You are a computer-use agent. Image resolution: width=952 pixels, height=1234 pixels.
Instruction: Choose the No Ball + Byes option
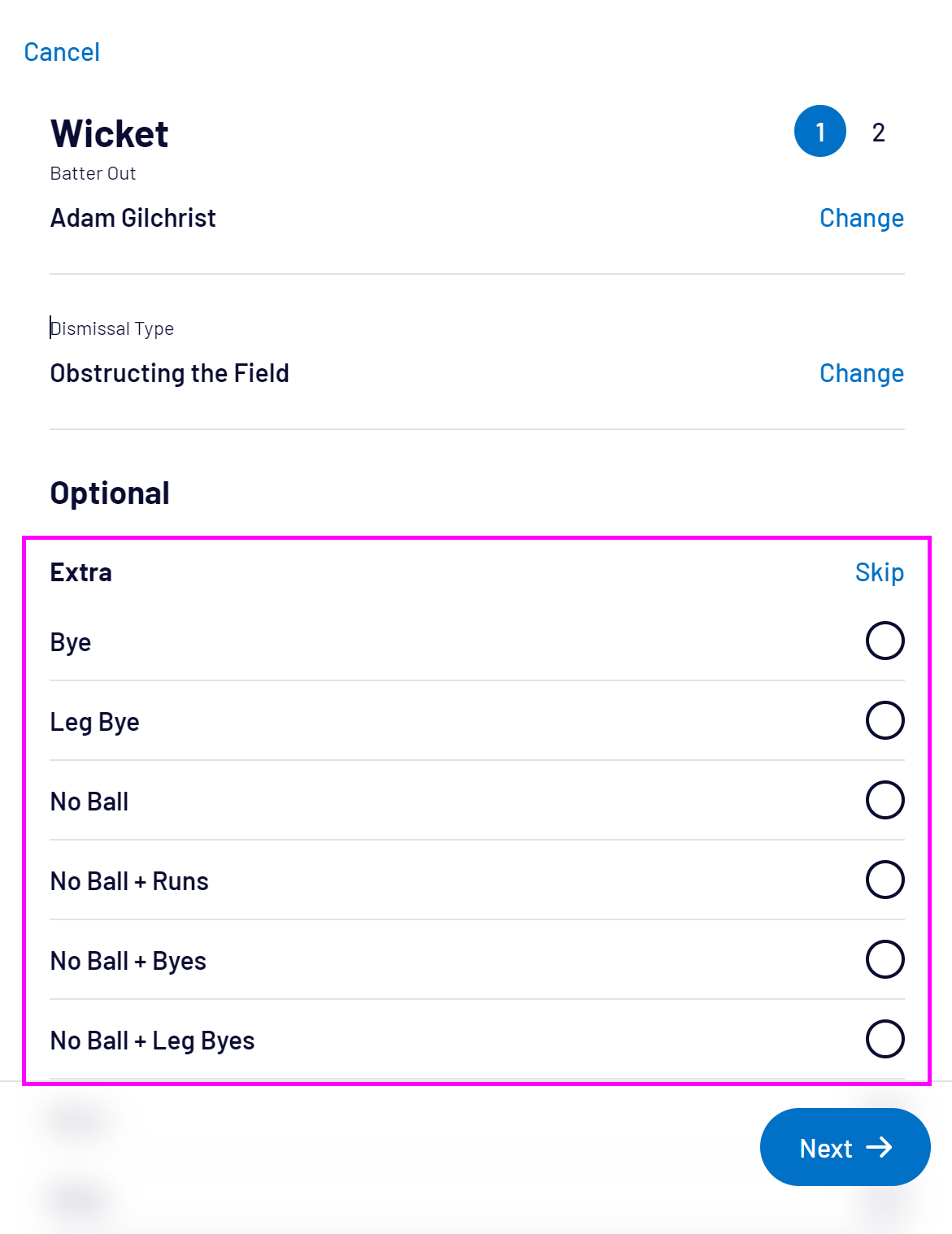[885, 959]
